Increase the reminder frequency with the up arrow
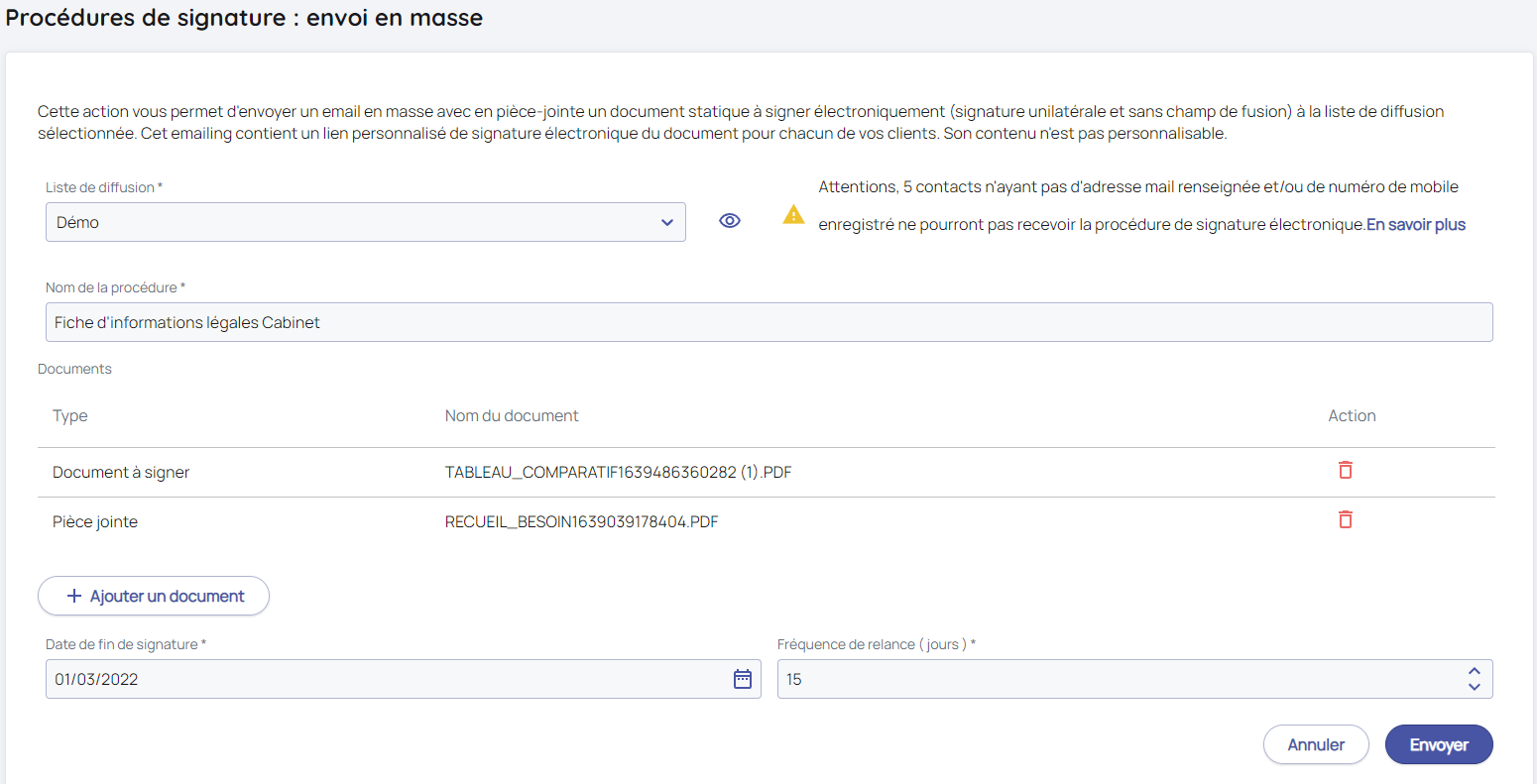 coord(1474,671)
